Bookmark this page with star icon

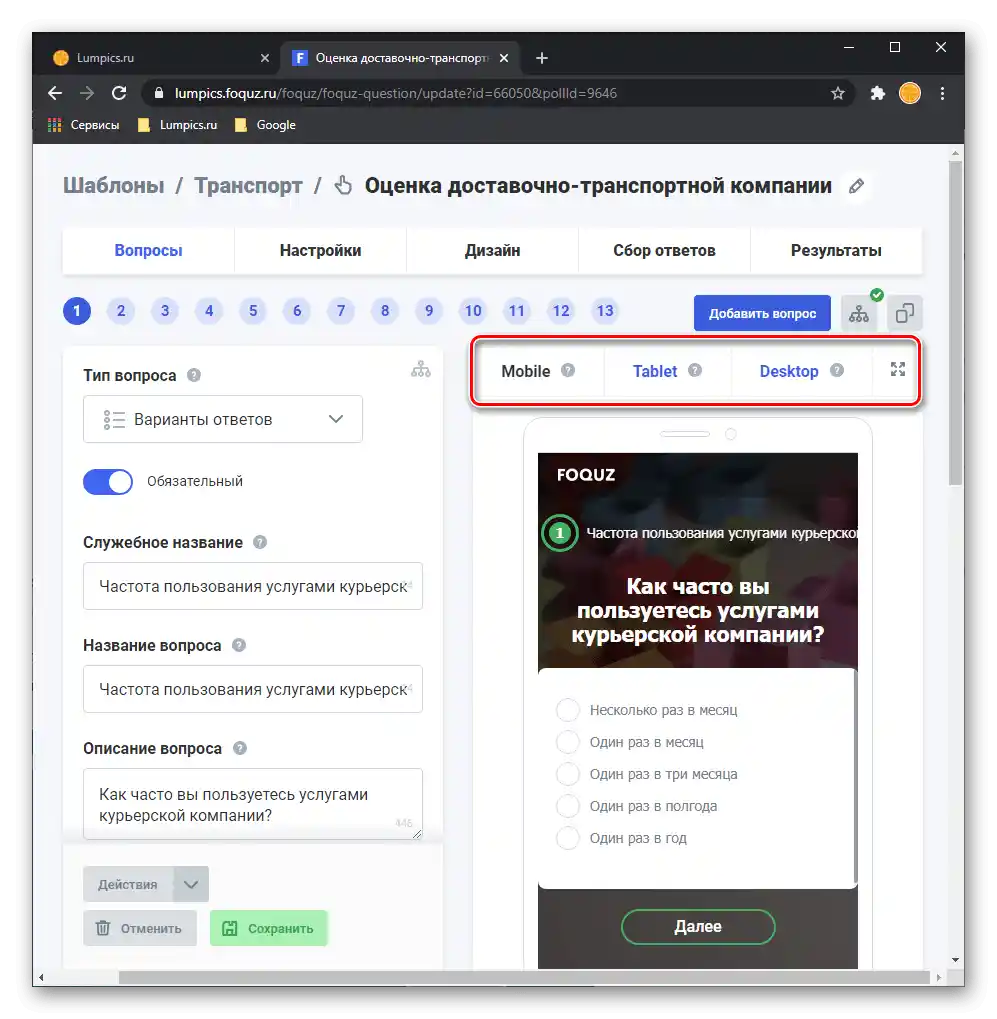coord(838,93)
